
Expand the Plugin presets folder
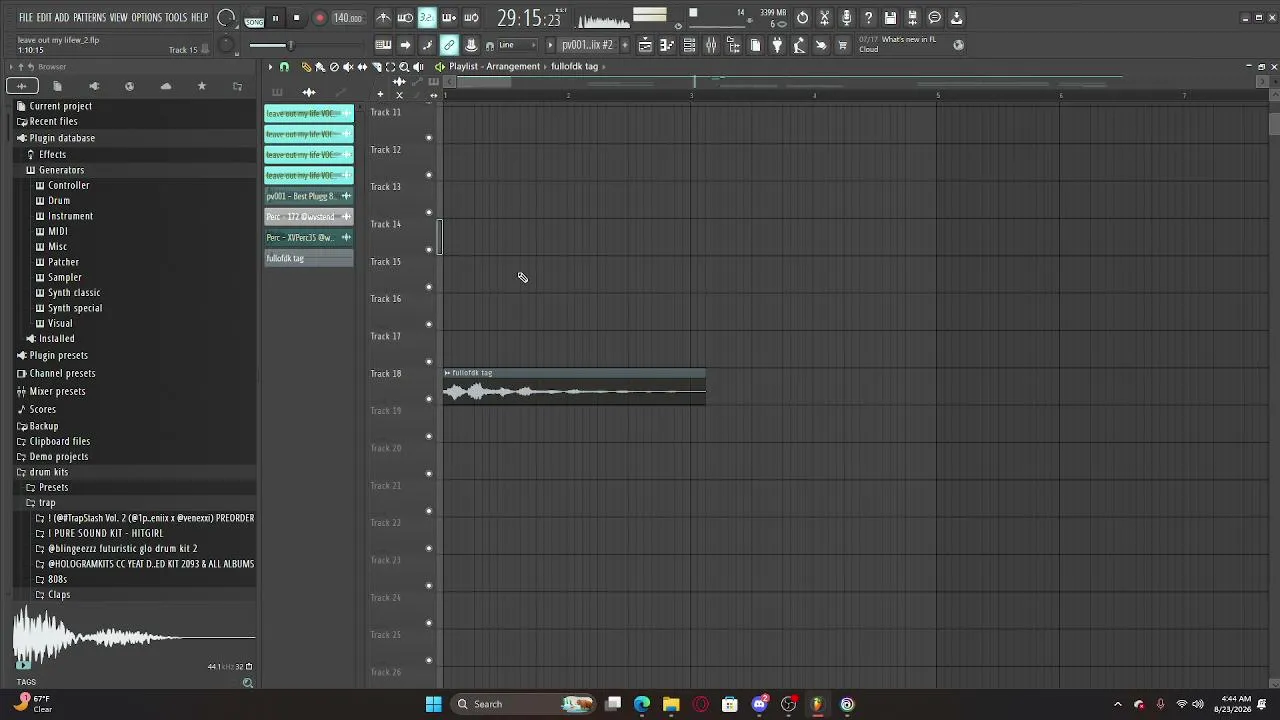58,356
